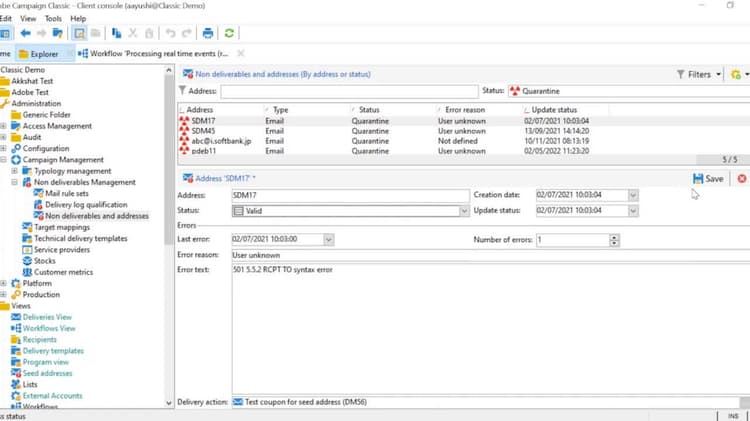
Task: Select Target mappings in tree
Action: tap(62, 227)
